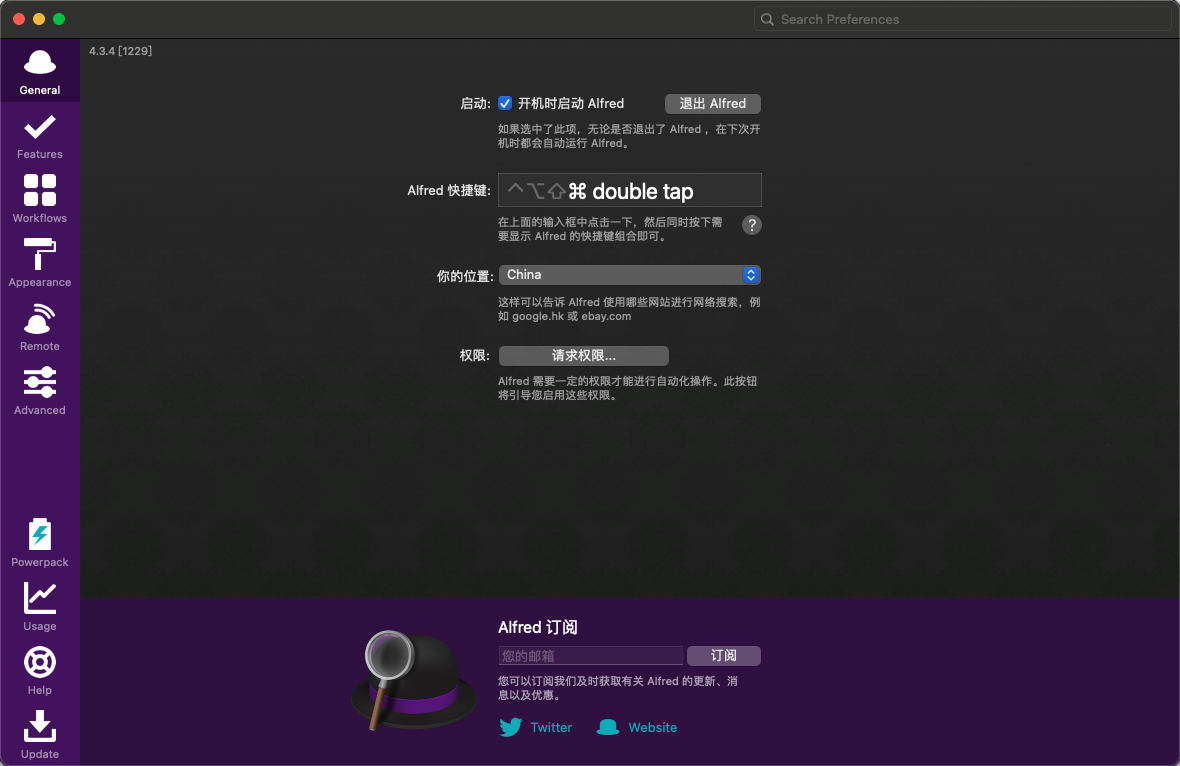The image size is (1180, 766).
Task: Open the Powerpack battery tab
Action: 40,543
